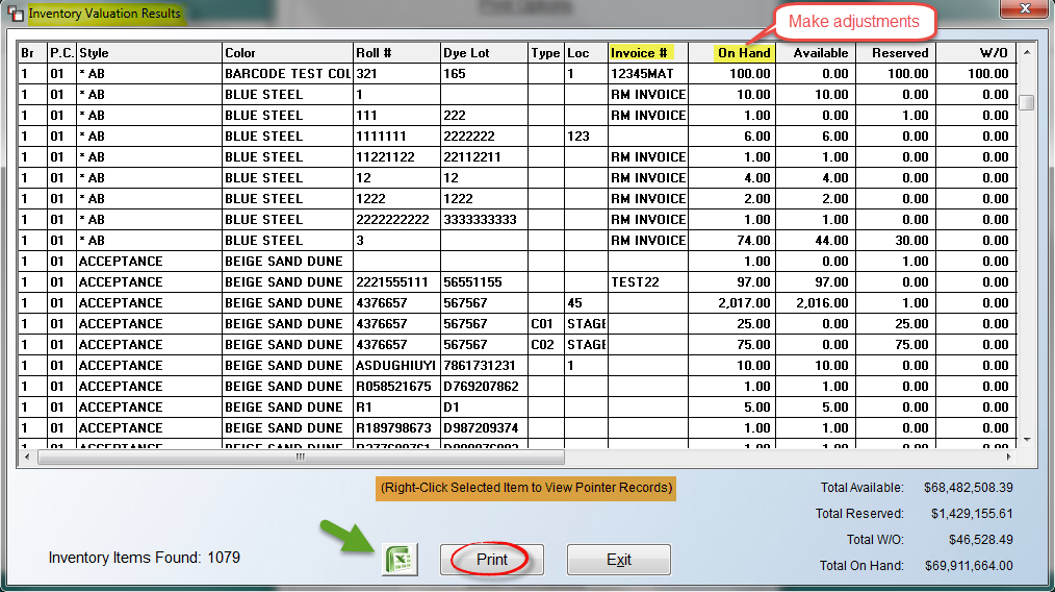This screenshot has width=1055, height=592.
Task: Click the vertical scrollbar up arrow
Action: [1027, 52]
